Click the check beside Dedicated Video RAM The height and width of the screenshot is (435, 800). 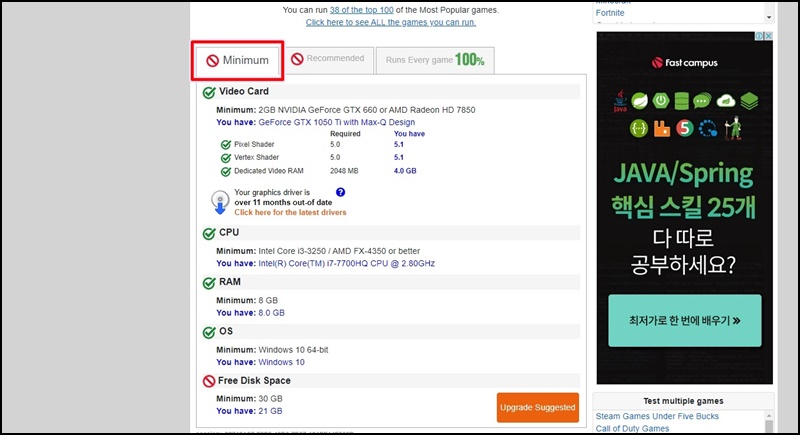point(226,171)
